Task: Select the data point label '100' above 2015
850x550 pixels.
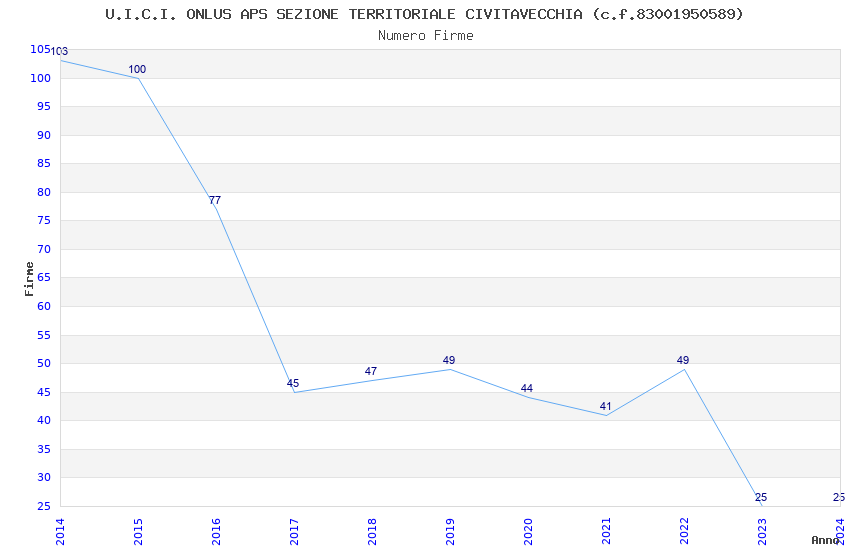Action: point(137,69)
